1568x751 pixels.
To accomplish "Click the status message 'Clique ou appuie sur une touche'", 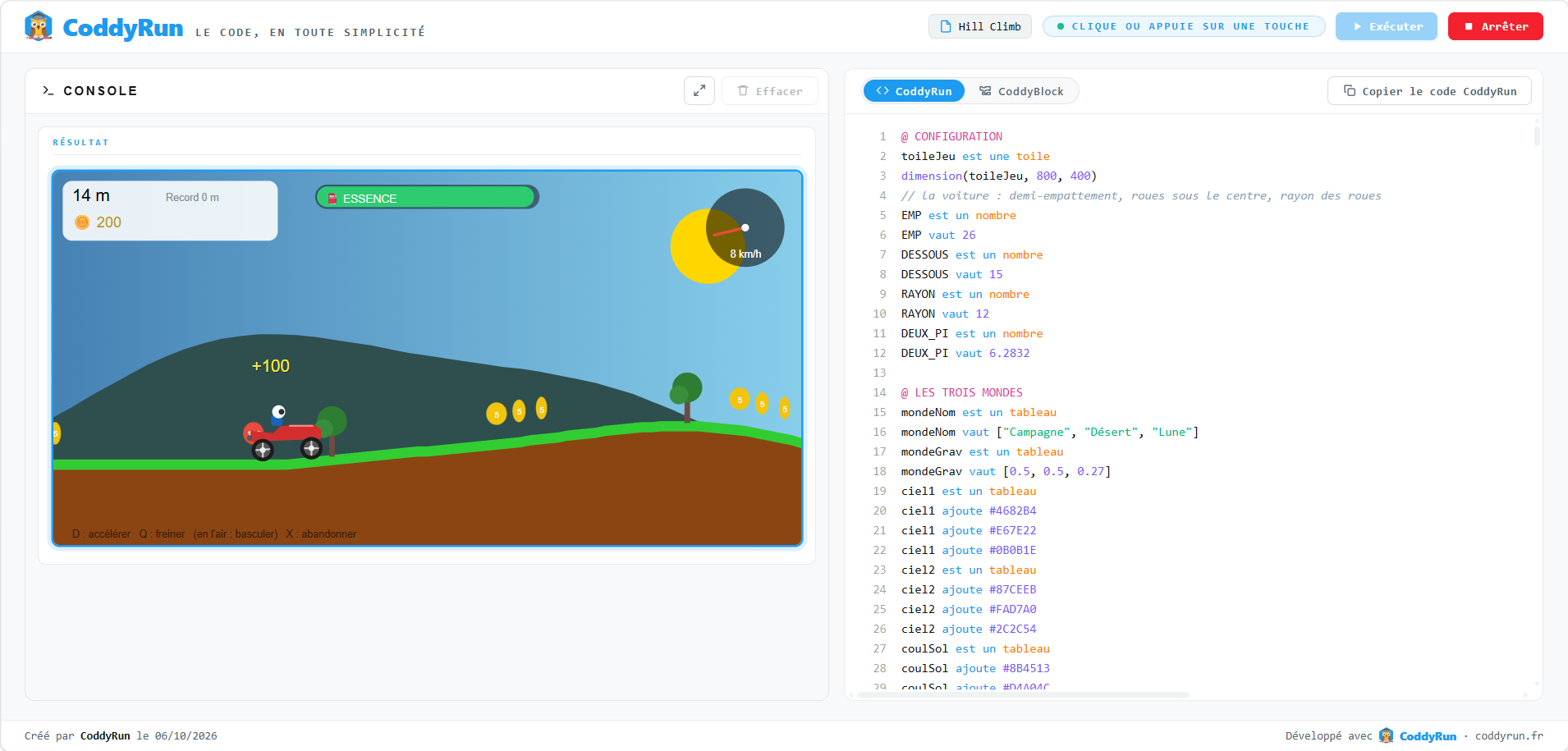I will coord(1184,26).
